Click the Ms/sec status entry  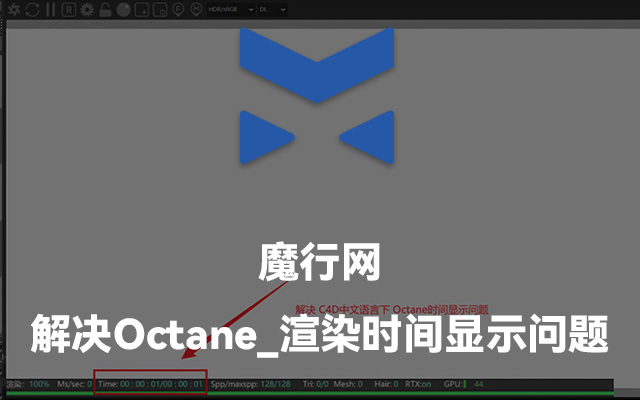click(x=74, y=384)
